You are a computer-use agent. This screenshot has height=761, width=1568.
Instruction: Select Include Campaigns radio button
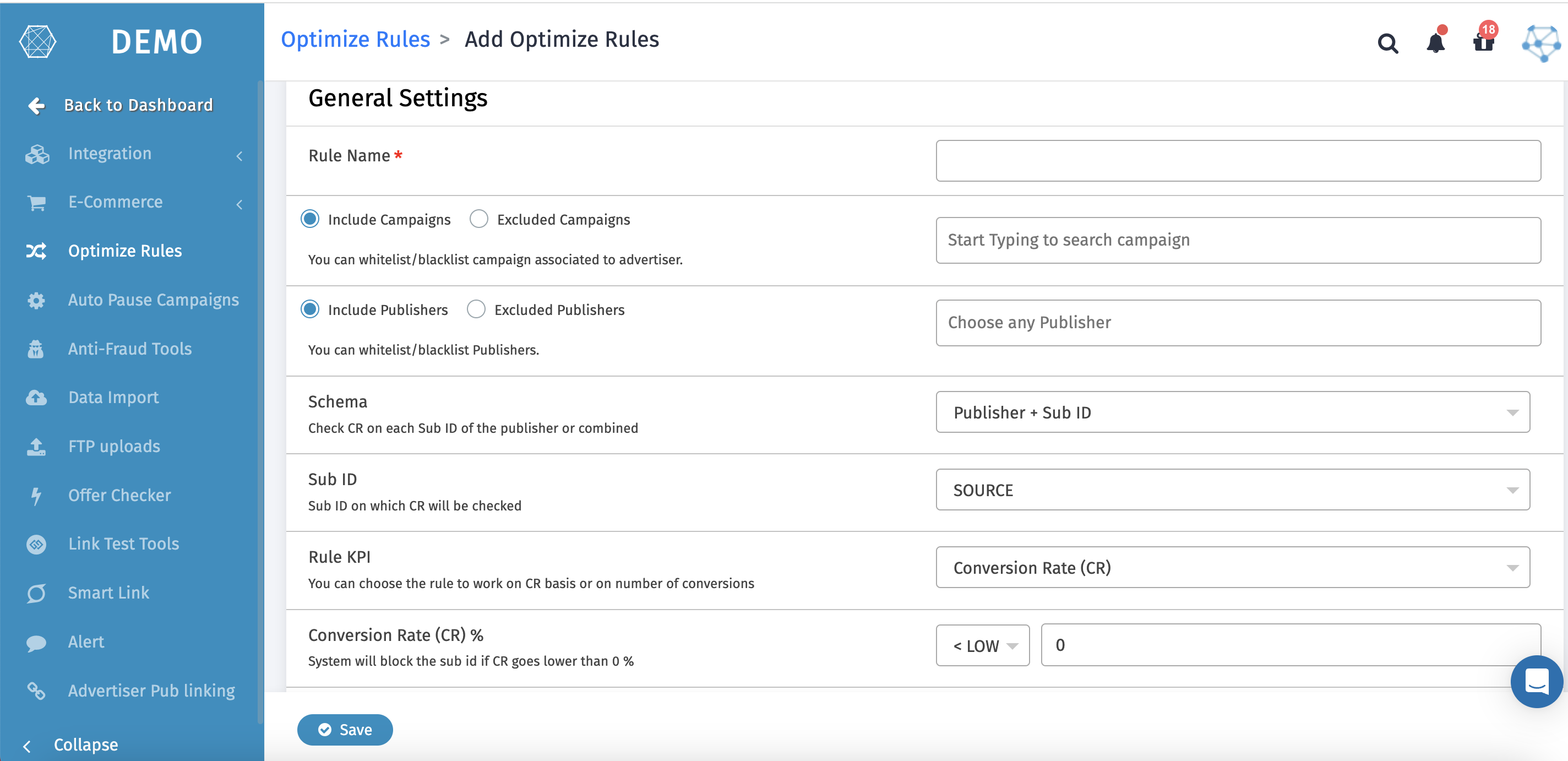(310, 219)
